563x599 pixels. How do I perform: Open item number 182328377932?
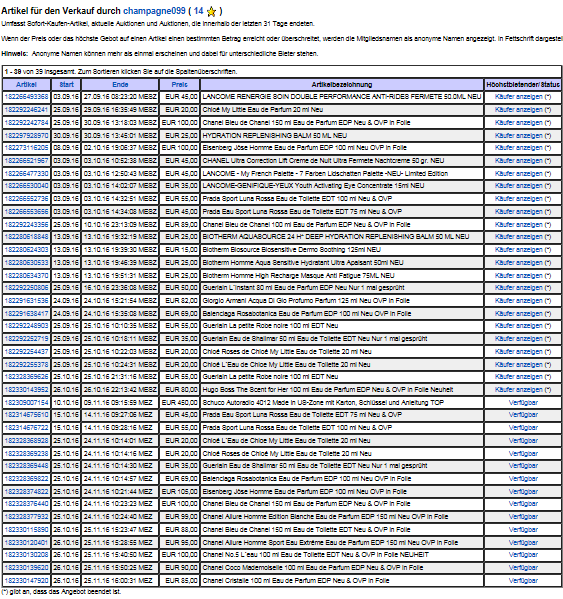26,517
